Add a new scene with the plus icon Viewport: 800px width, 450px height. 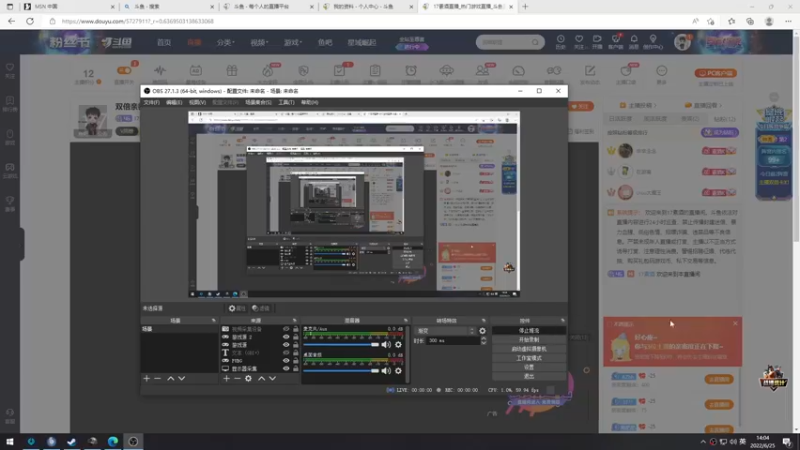tap(146, 379)
